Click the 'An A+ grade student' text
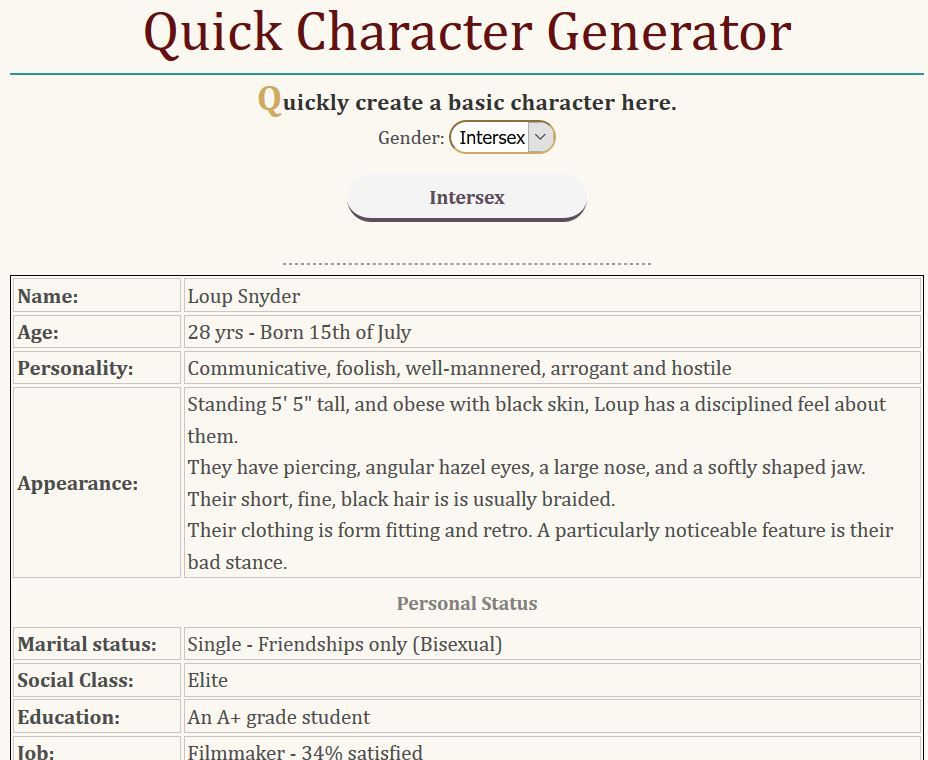The width and height of the screenshot is (928, 760). tap(279, 717)
